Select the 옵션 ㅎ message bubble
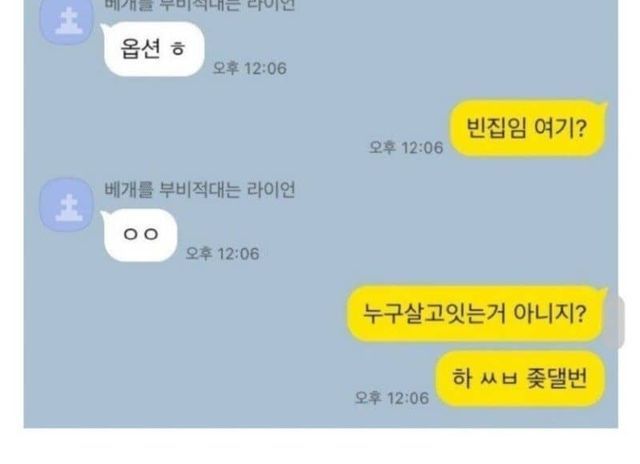640x464 pixels. 153,49
